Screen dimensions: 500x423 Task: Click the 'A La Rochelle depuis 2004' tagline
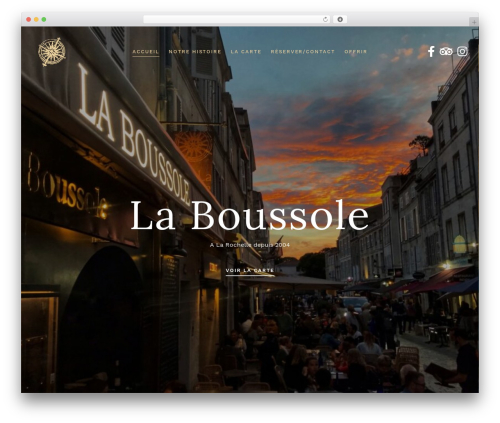point(250,245)
